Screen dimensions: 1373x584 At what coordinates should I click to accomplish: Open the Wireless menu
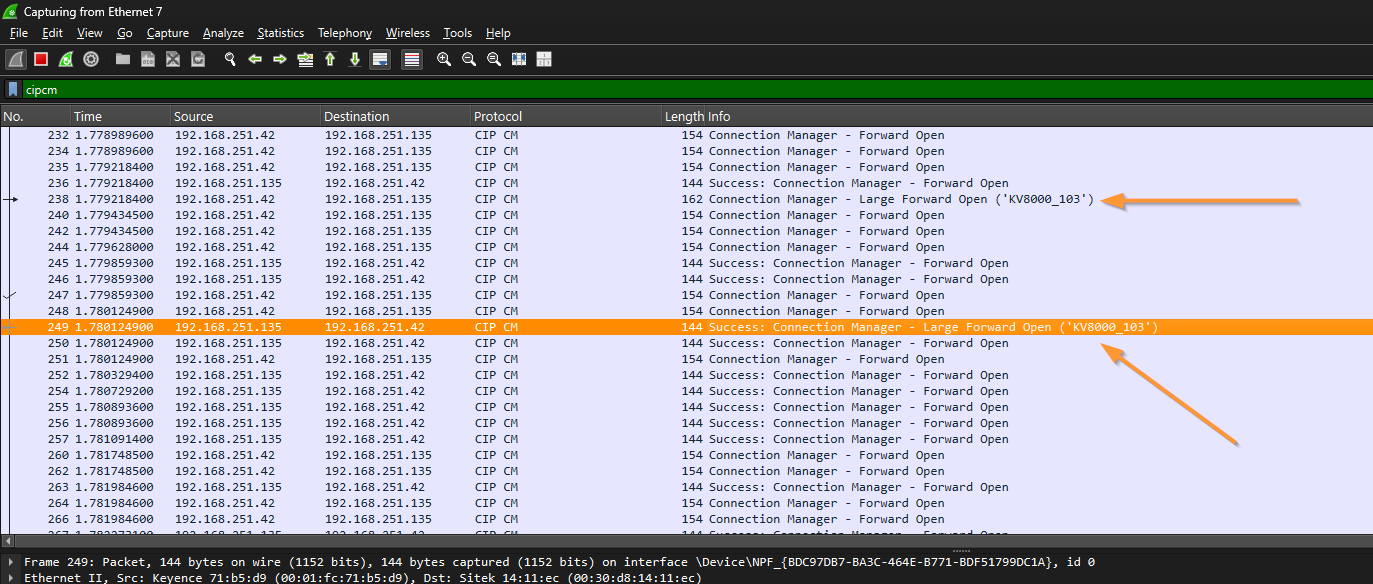(x=409, y=33)
